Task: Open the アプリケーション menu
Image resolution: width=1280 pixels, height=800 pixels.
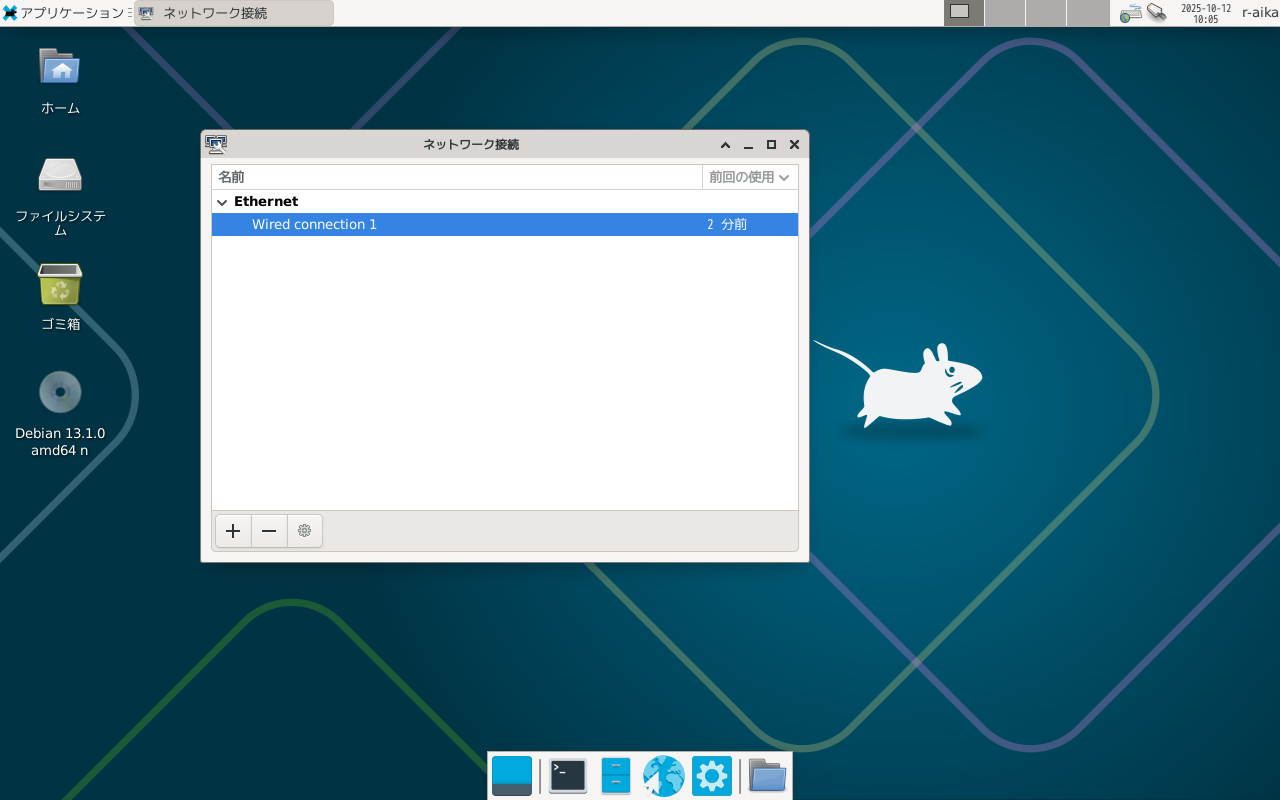Action: (x=66, y=13)
